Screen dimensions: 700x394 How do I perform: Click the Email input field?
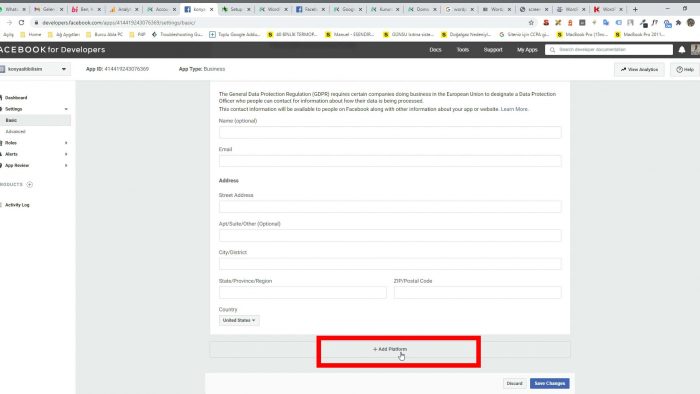click(x=390, y=161)
